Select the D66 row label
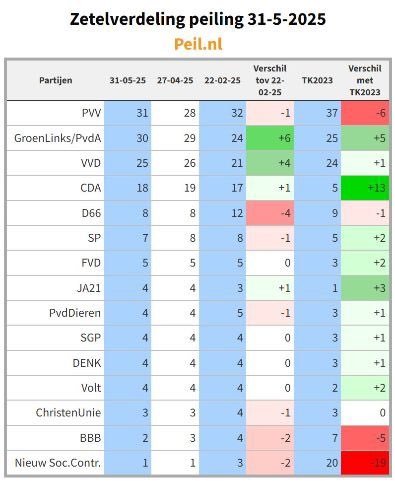This screenshot has height=481, width=395. (91, 213)
